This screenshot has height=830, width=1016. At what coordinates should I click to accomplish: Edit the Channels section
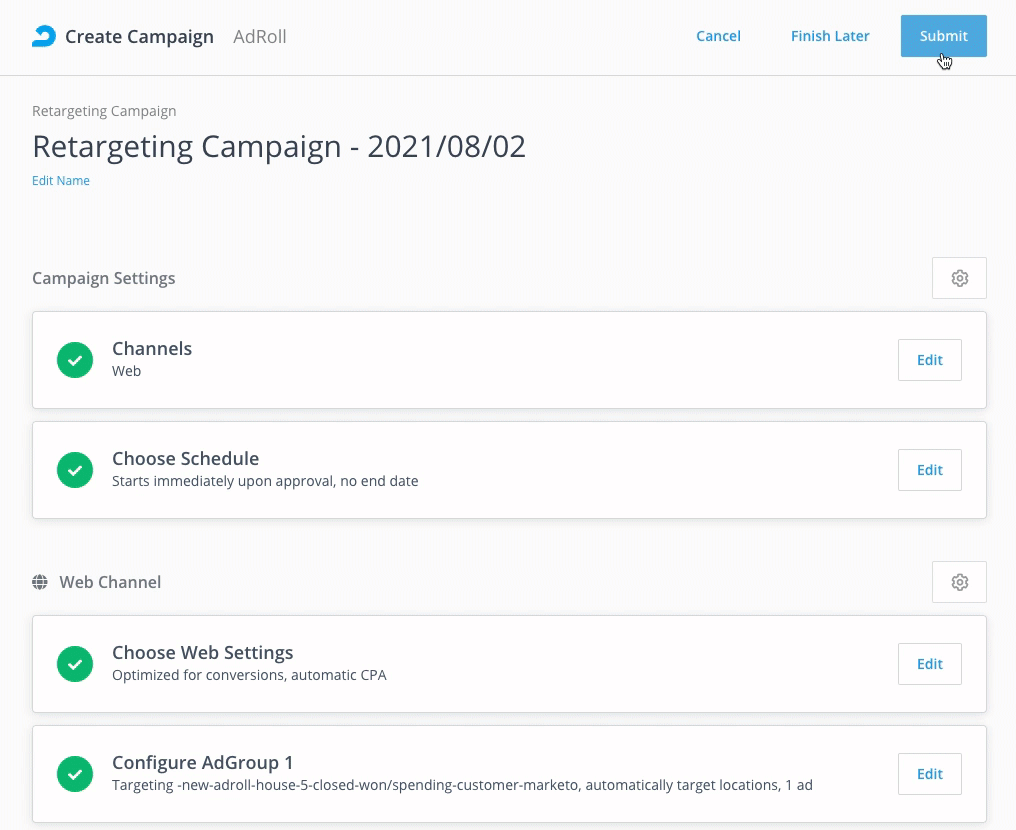[929, 360]
